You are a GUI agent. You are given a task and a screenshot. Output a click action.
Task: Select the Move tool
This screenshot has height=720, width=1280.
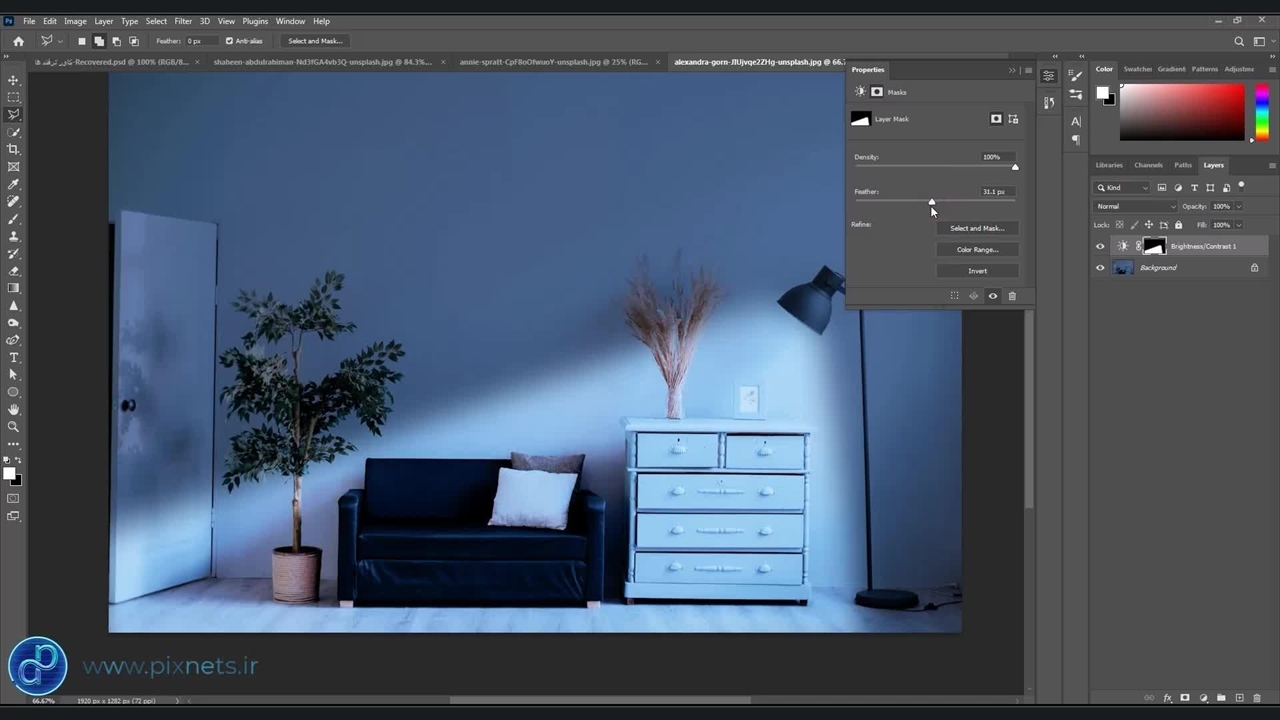(x=13, y=80)
